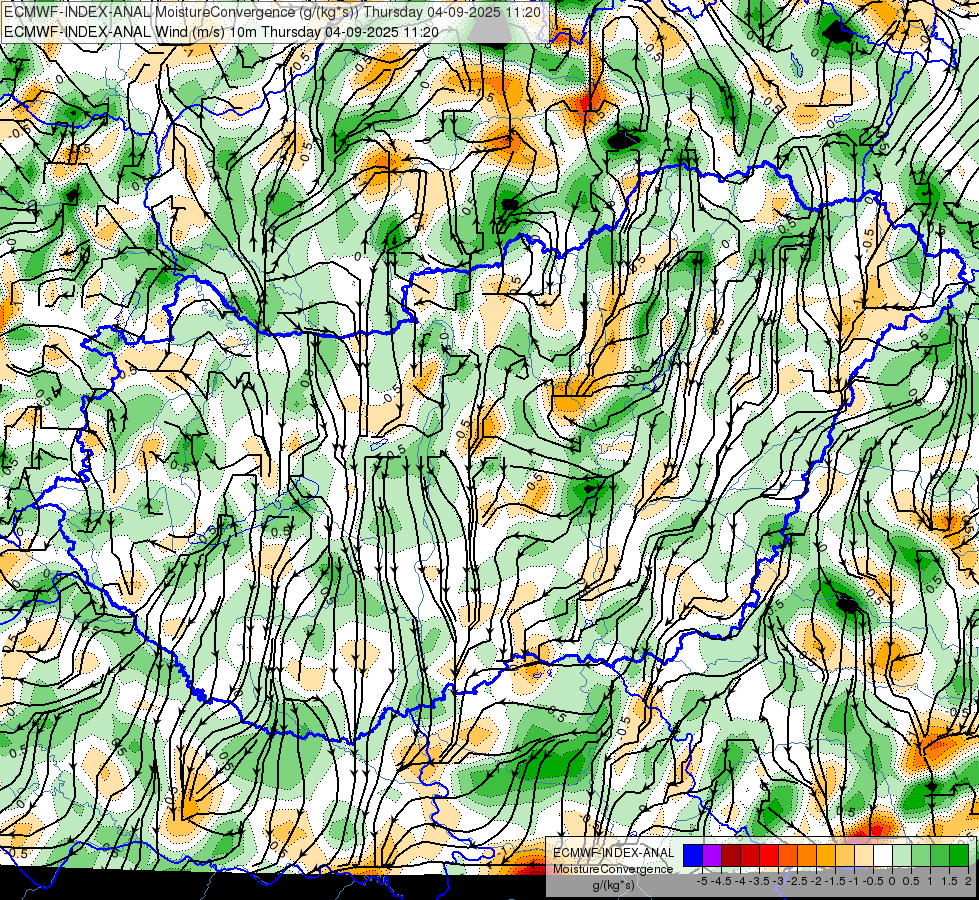Click the -4.5 tick label on the legend
979x900 pixels.
[721, 881]
